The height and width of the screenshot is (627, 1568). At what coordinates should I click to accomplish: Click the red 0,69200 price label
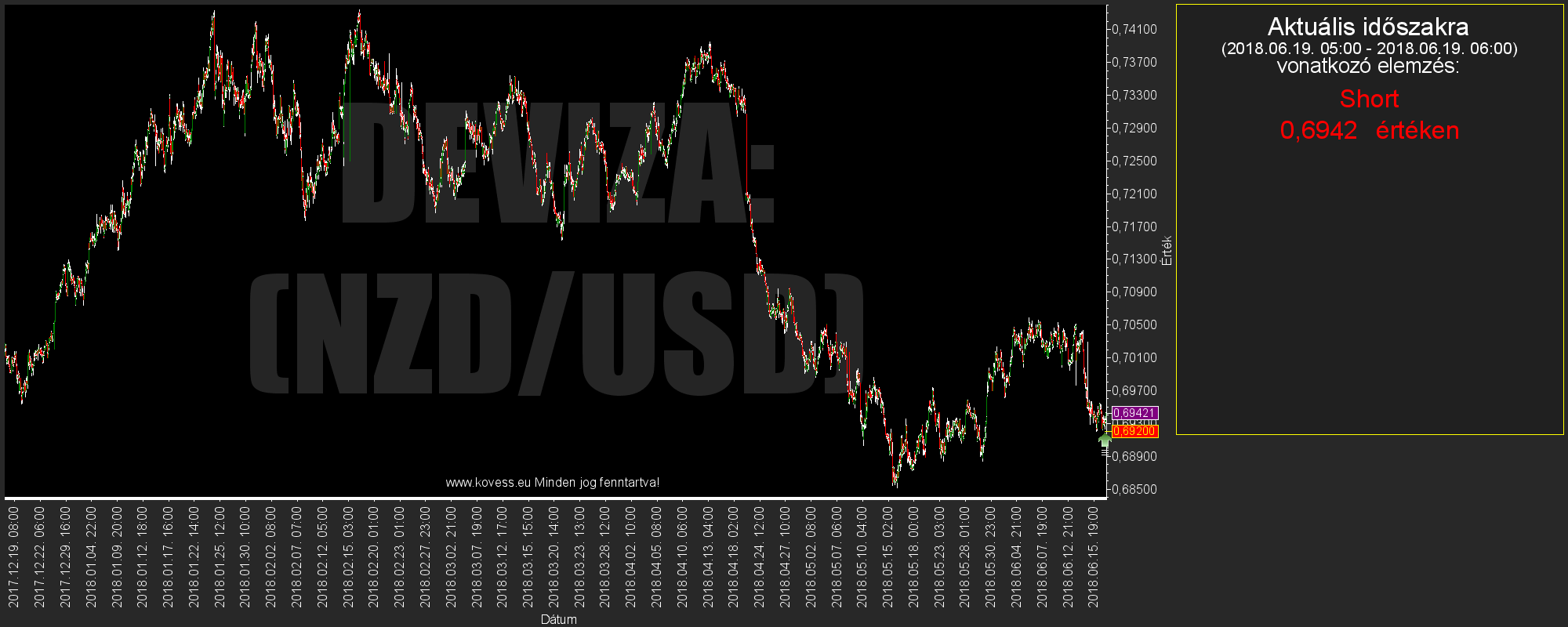pos(1134,431)
